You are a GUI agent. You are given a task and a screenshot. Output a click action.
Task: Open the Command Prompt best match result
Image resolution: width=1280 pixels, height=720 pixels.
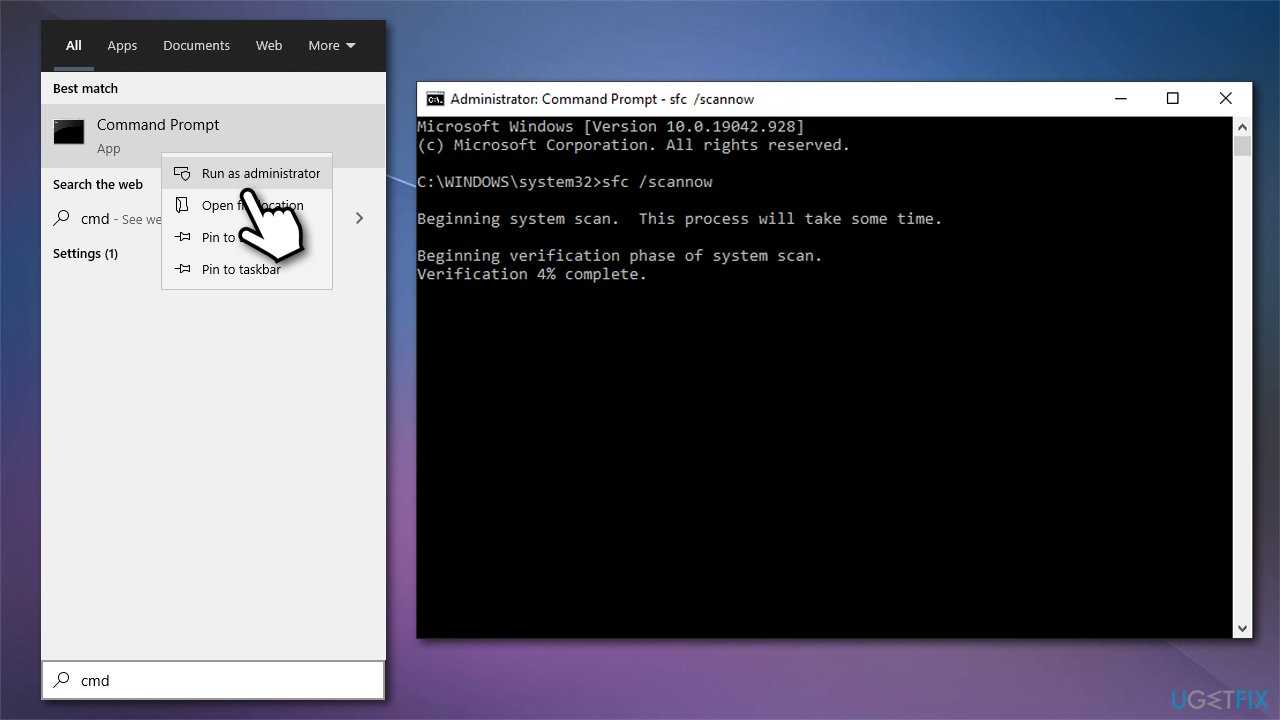pyautogui.click(x=213, y=135)
